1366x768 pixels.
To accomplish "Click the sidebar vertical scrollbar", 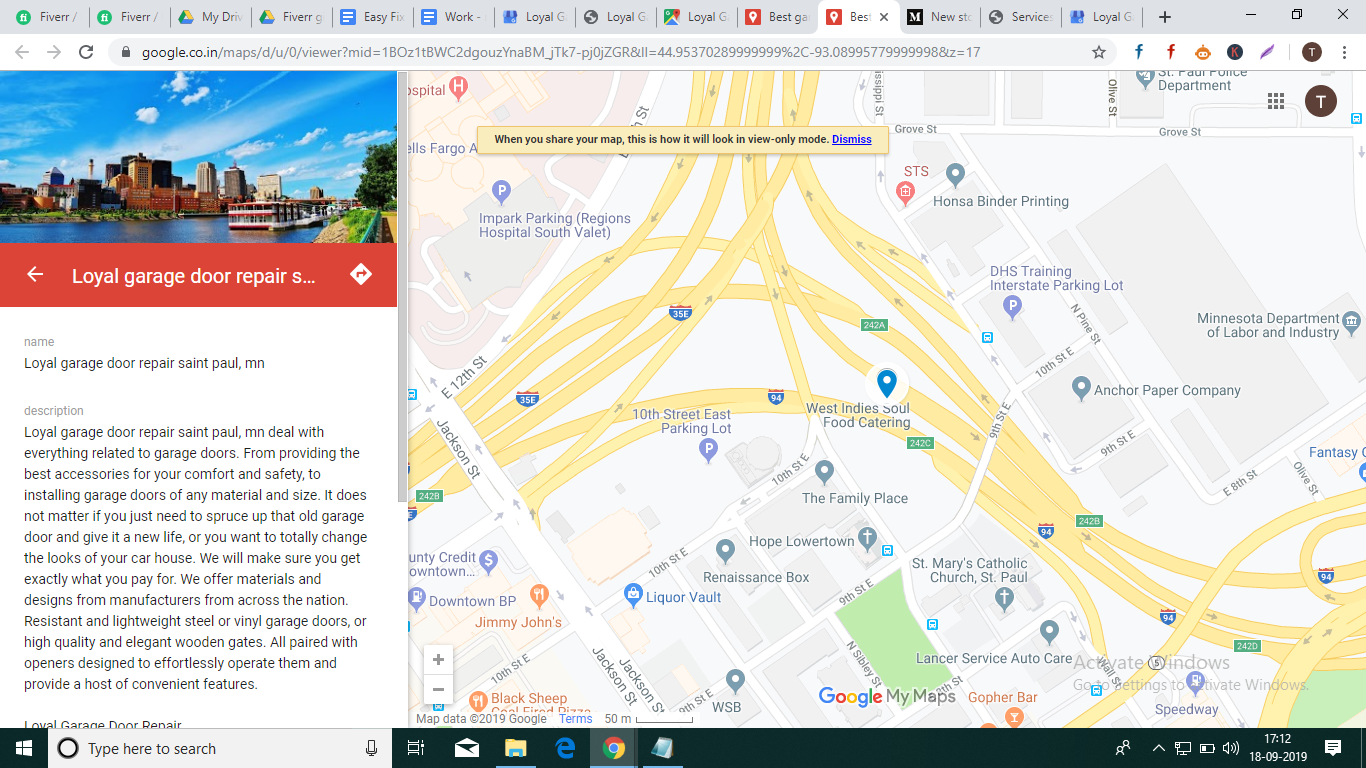I will [403, 285].
